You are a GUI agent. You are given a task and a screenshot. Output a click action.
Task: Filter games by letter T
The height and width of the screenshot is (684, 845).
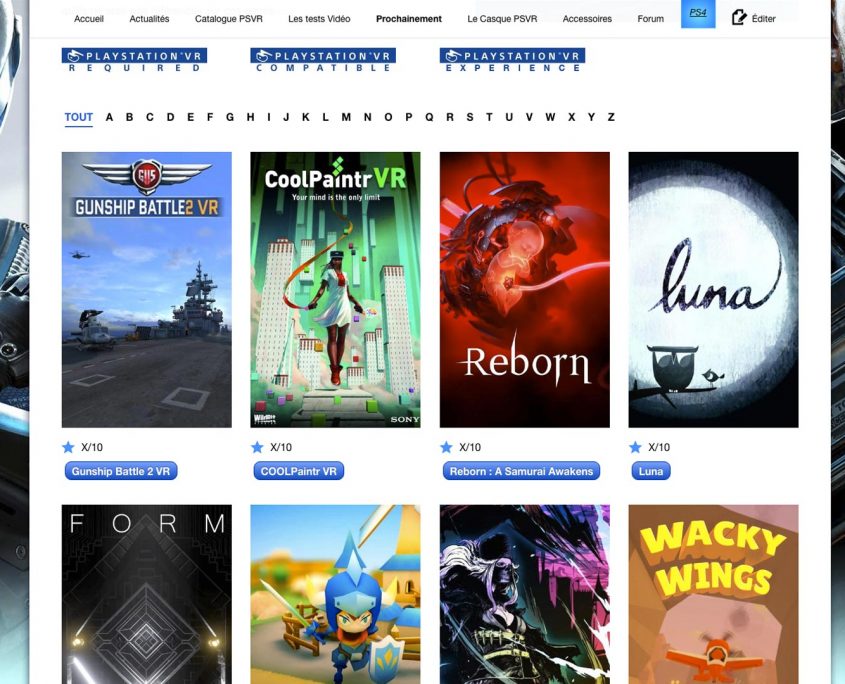click(x=489, y=117)
